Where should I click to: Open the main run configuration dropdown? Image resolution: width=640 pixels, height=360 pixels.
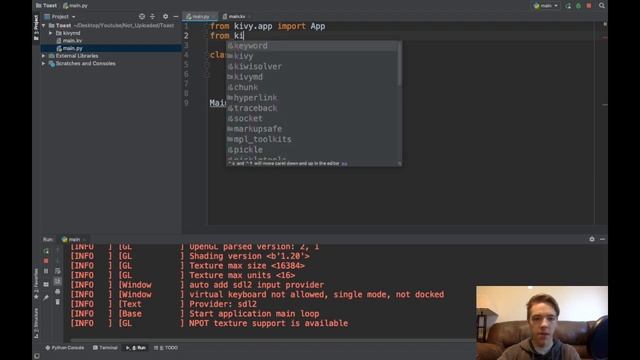coord(546,6)
